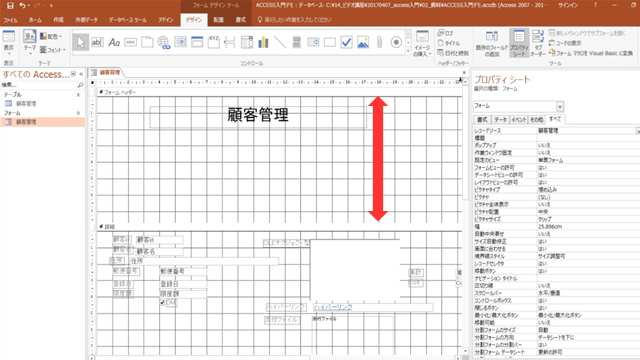Choose the Web Browser control
Screen dimensions: 640x360
(180, 42)
